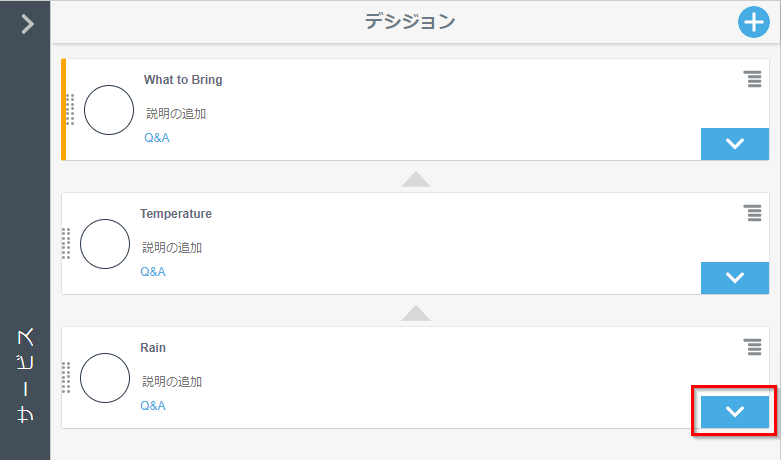
Task: Open the Q&A link under Rain
Action: pos(152,406)
